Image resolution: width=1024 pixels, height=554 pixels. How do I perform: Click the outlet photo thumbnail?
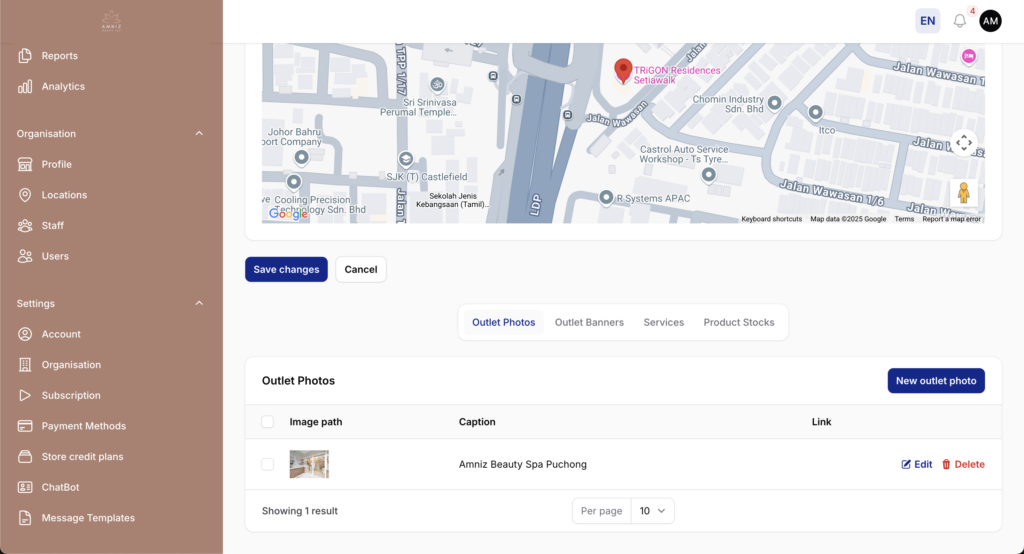coord(309,464)
